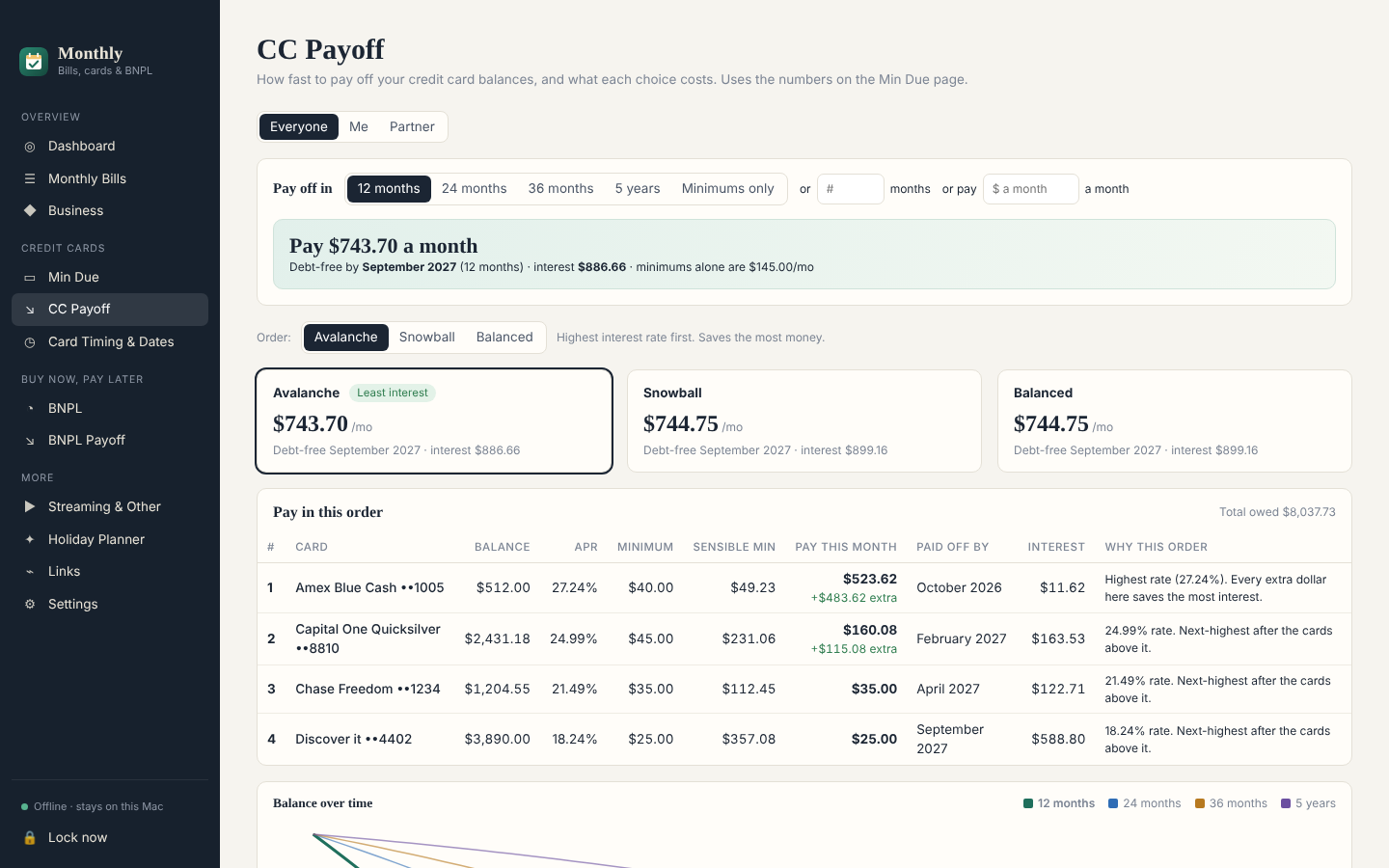Click the PAID OFF BY column header

(953, 547)
